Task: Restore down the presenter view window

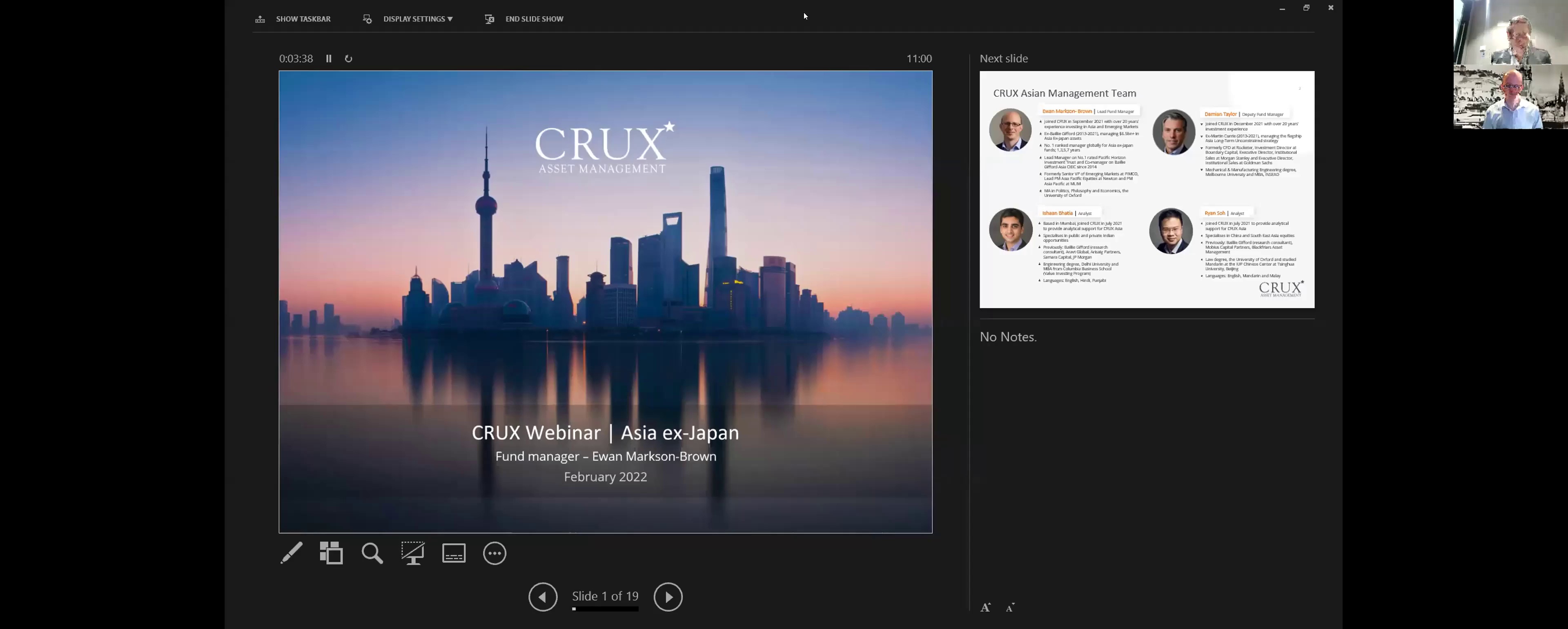Action: (1306, 8)
